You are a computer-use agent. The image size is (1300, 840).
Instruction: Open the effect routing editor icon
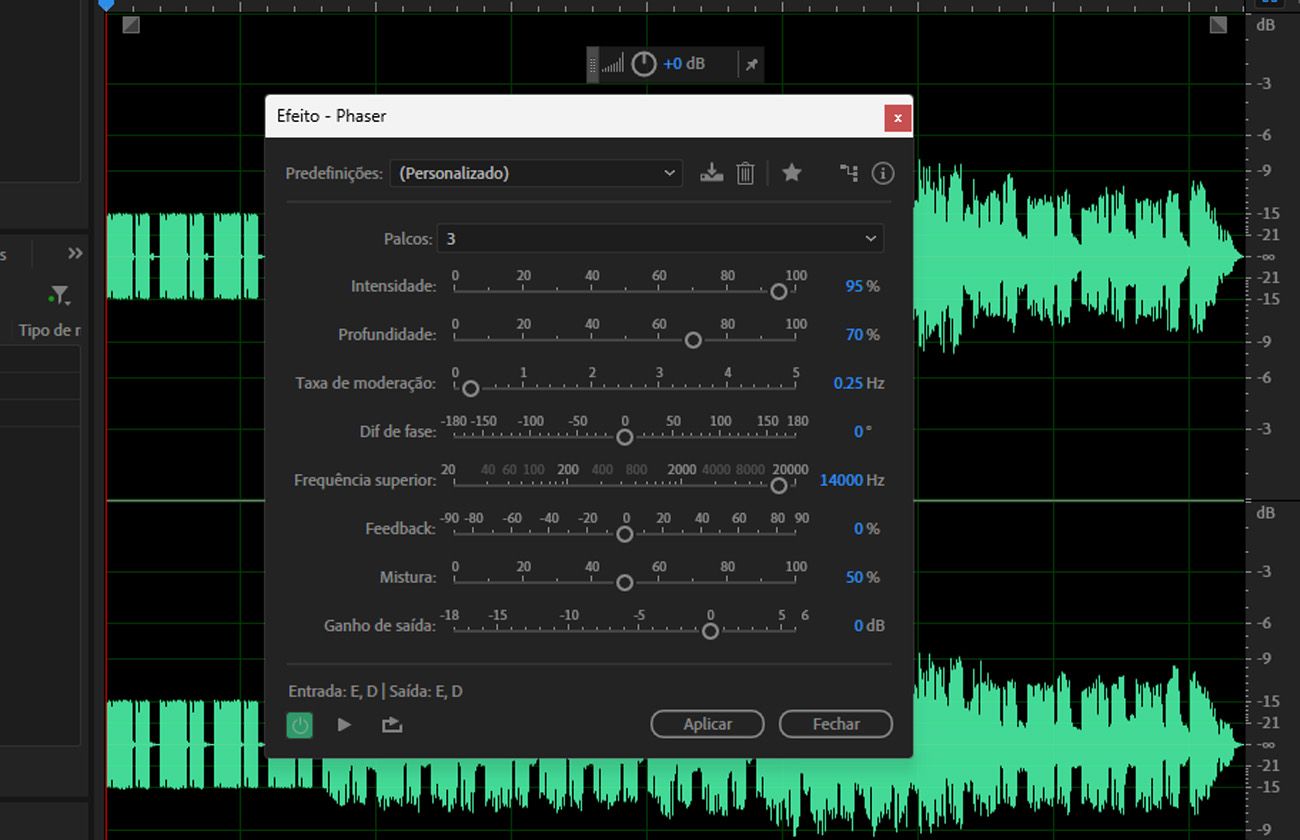[848, 172]
